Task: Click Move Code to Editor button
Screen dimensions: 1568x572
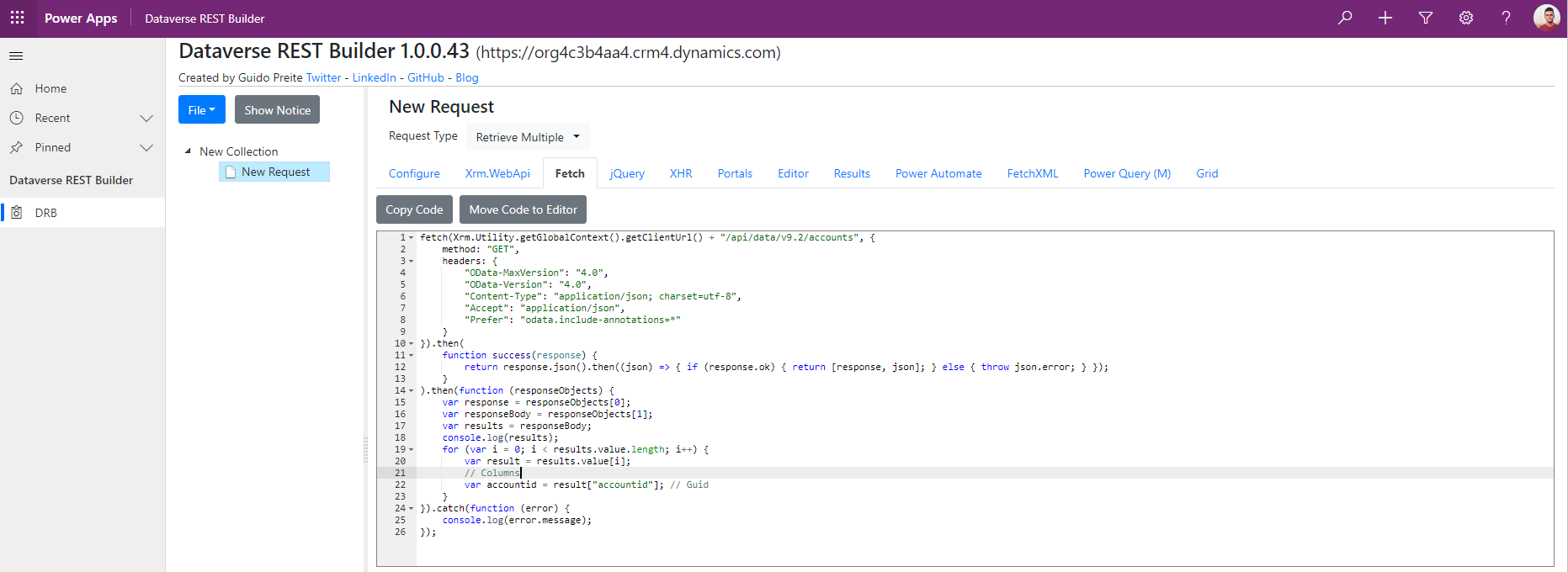Action: click(523, 209)
